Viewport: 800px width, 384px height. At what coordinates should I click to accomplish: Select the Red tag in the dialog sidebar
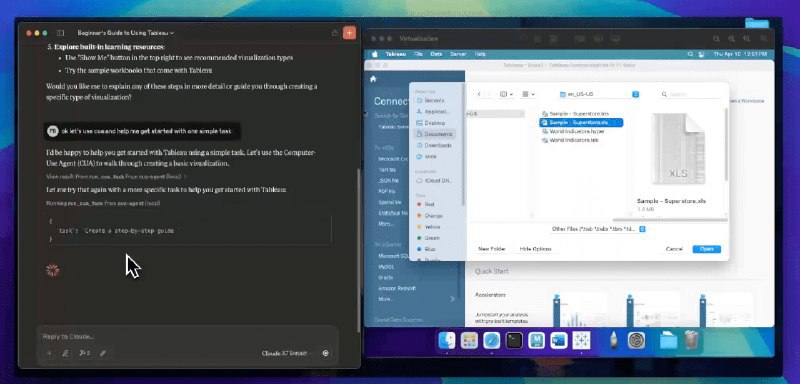click(x=425, y=204)
